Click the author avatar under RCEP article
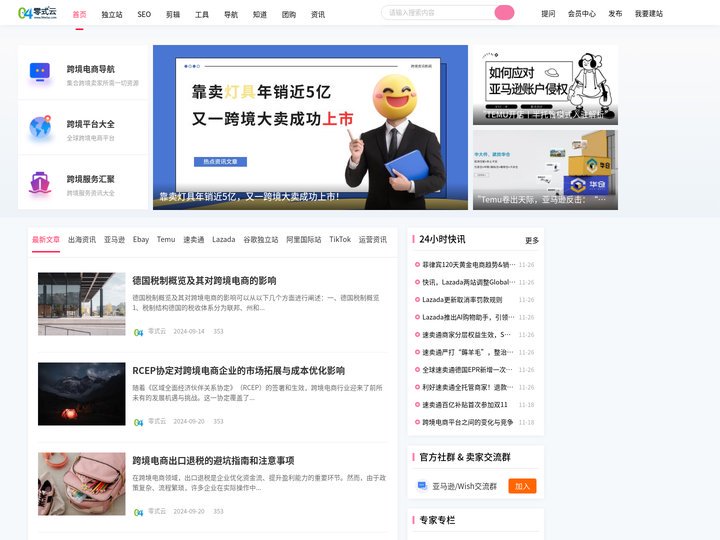This screenshot has width=720, height=540. (138, 422)
